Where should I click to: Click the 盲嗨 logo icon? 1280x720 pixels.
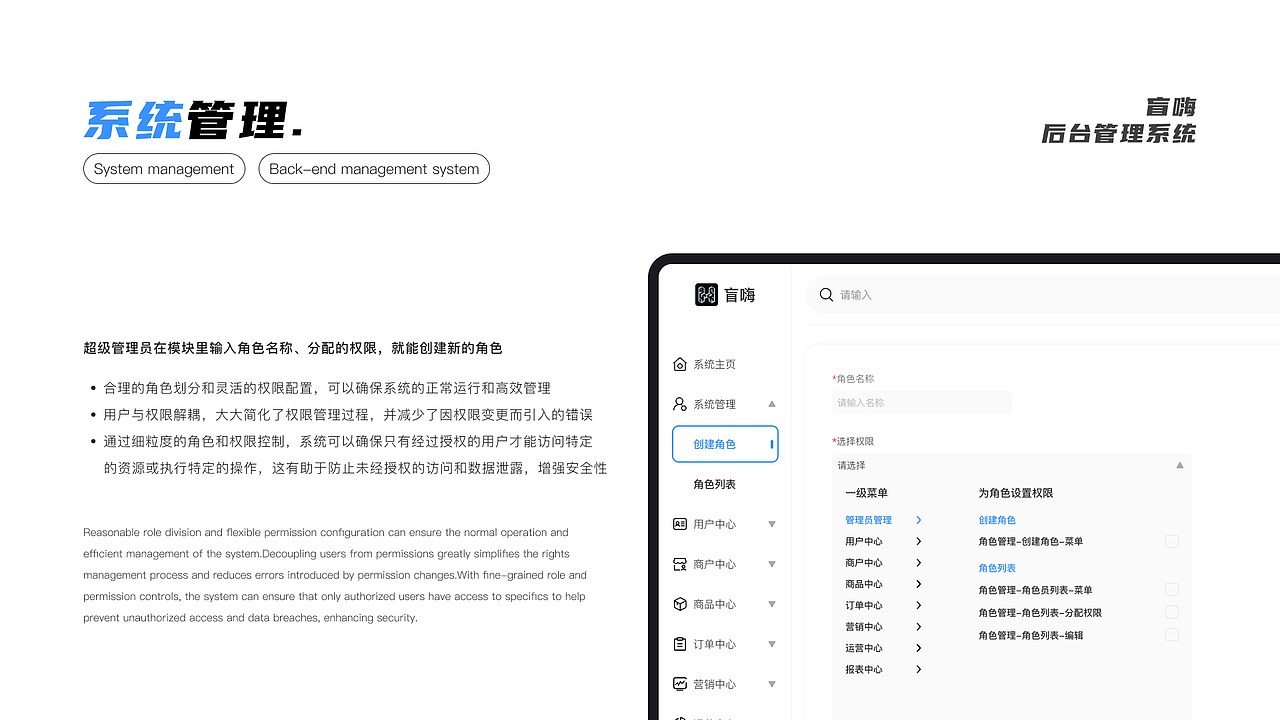[706, 294]
